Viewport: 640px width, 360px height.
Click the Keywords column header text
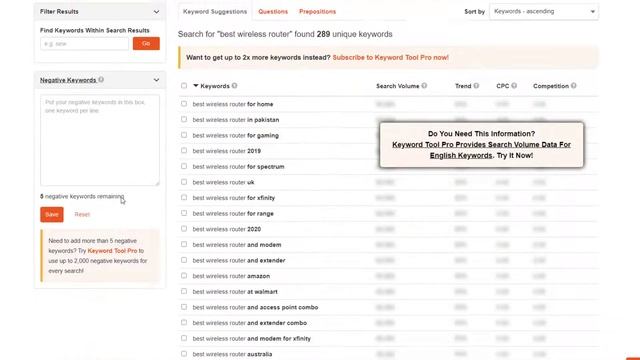pos(215,86)
